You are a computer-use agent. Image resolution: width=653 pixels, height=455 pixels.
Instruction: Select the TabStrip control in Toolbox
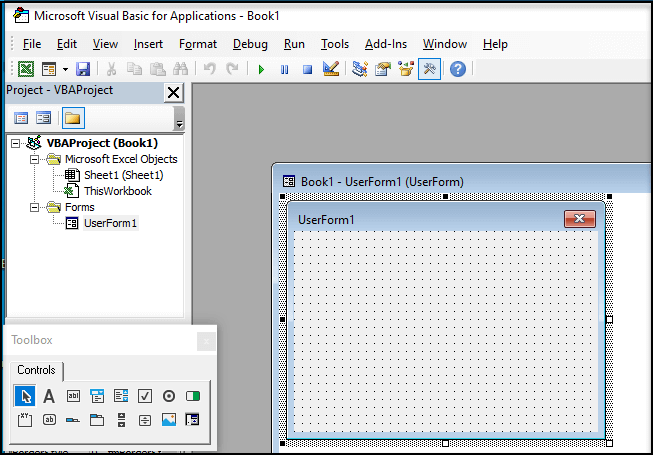73,420
